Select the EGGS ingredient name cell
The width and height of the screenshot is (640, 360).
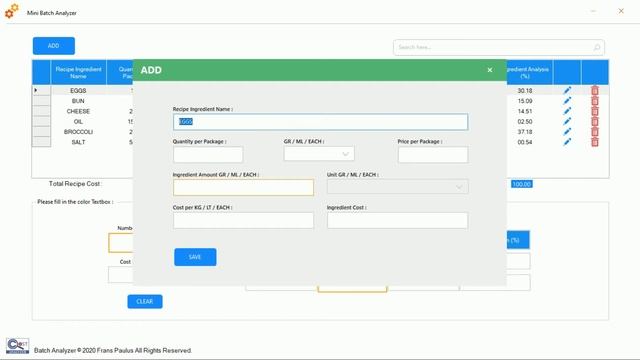(78, 90)
